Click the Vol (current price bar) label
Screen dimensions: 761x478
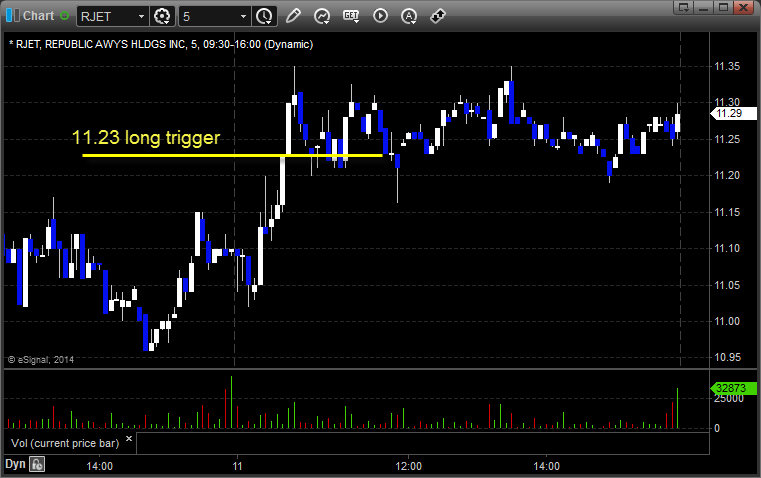click(x=65, y=443)
